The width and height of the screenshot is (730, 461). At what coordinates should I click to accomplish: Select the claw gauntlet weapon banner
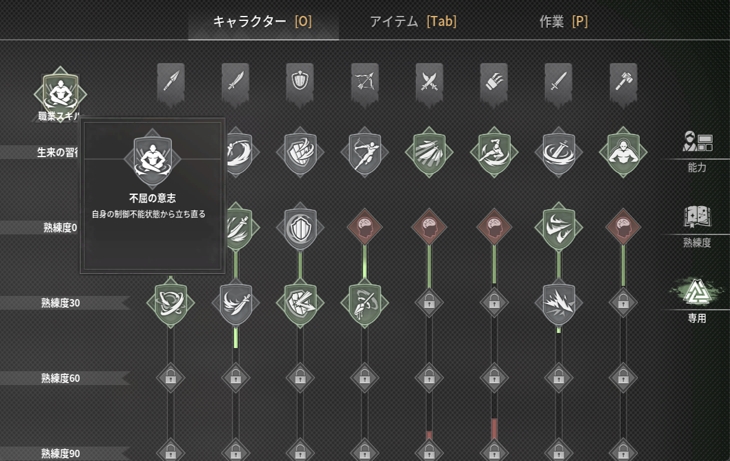[493, 84]
